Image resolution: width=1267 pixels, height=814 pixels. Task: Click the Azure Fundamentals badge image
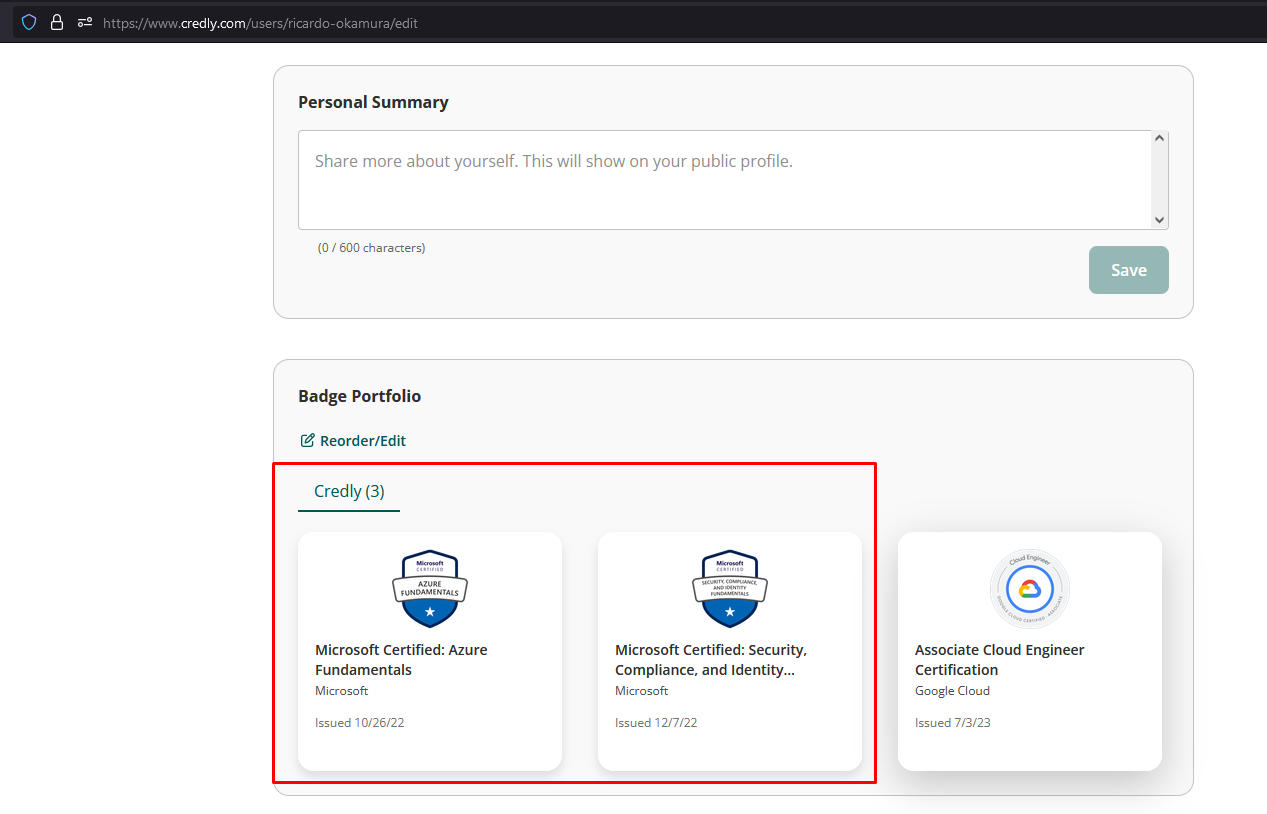[430, 589]
